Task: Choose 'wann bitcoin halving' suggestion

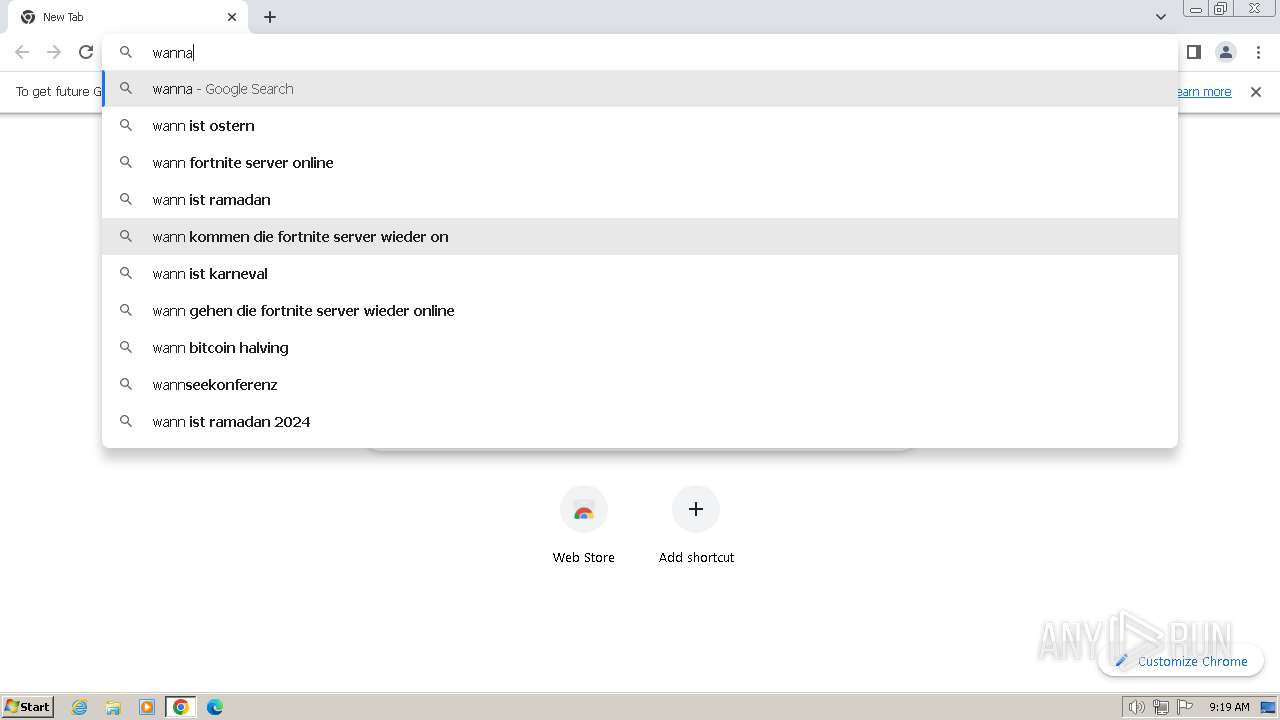Action: [x=640, y=348]
